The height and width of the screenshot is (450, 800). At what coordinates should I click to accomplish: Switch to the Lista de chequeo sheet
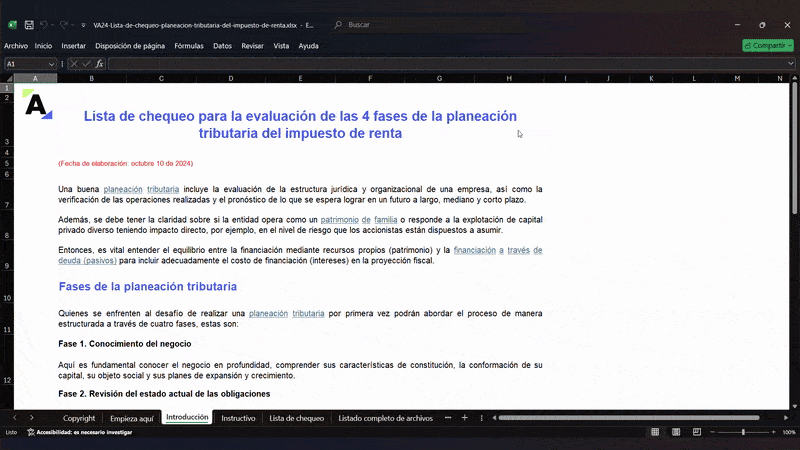(297, 418)
